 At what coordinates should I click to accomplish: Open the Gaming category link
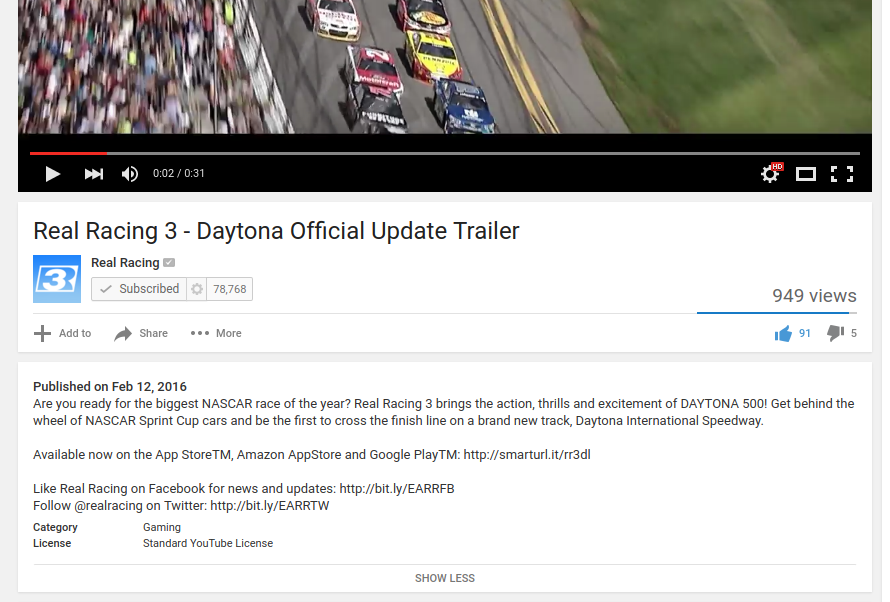click(x=162, y=527)
